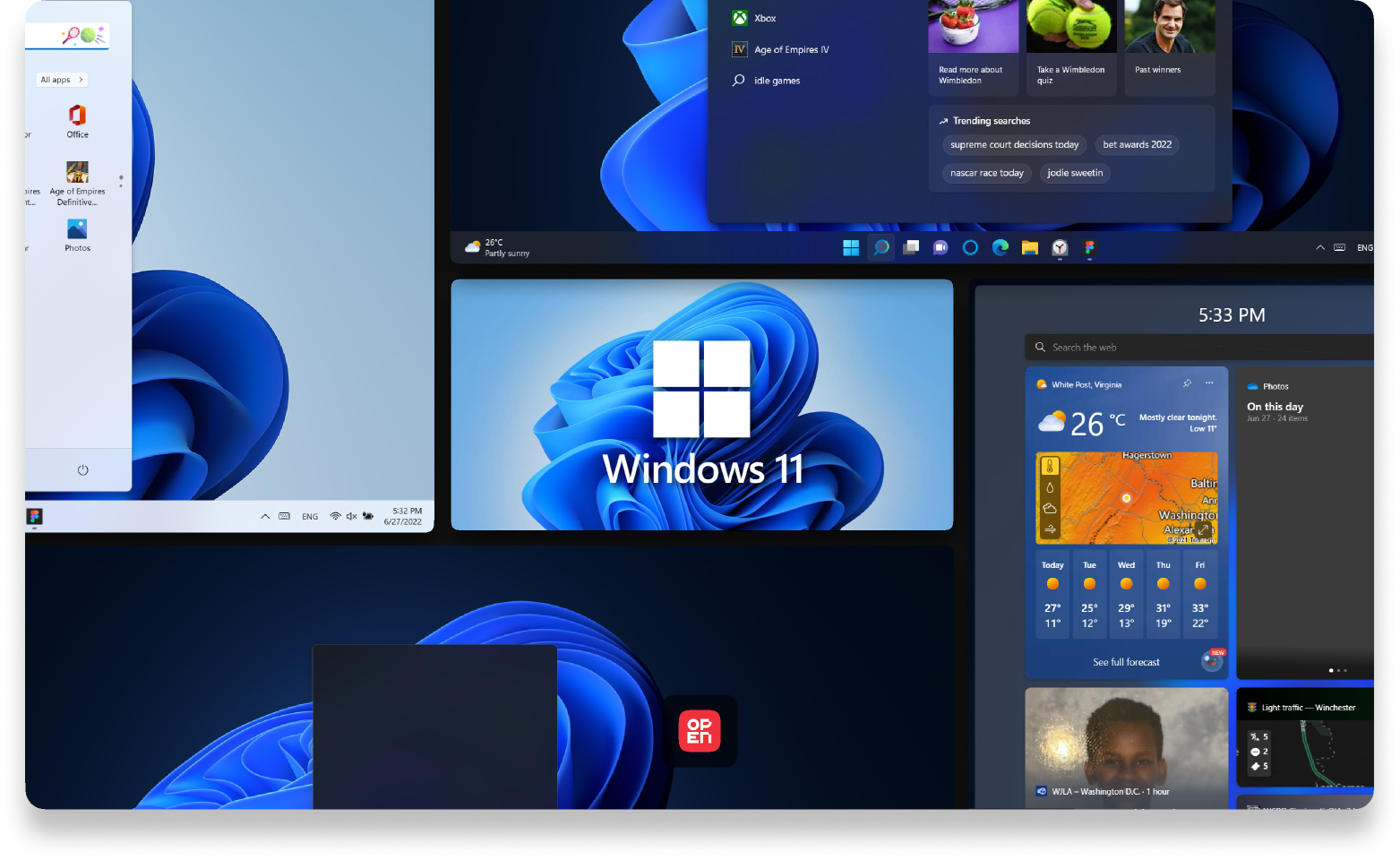Select Tue forecast column

click(1089, 595)
